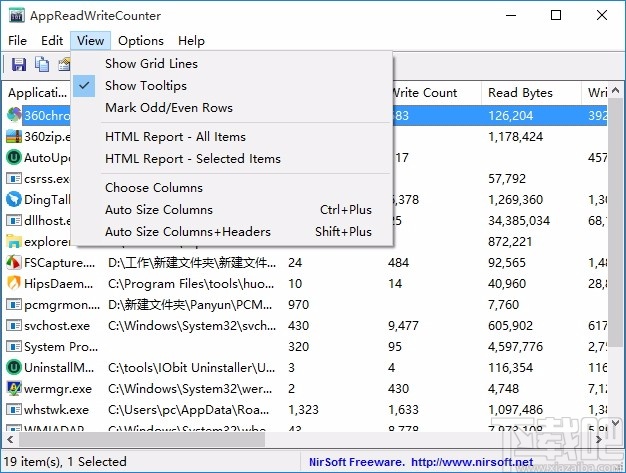This screenshot has height=473, width=626.
Task: Click pcmgrmon count value 970
Action: (x=298, y=305)
